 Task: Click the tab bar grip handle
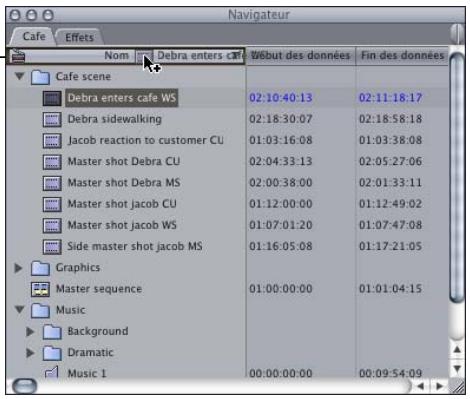[457, 34]
